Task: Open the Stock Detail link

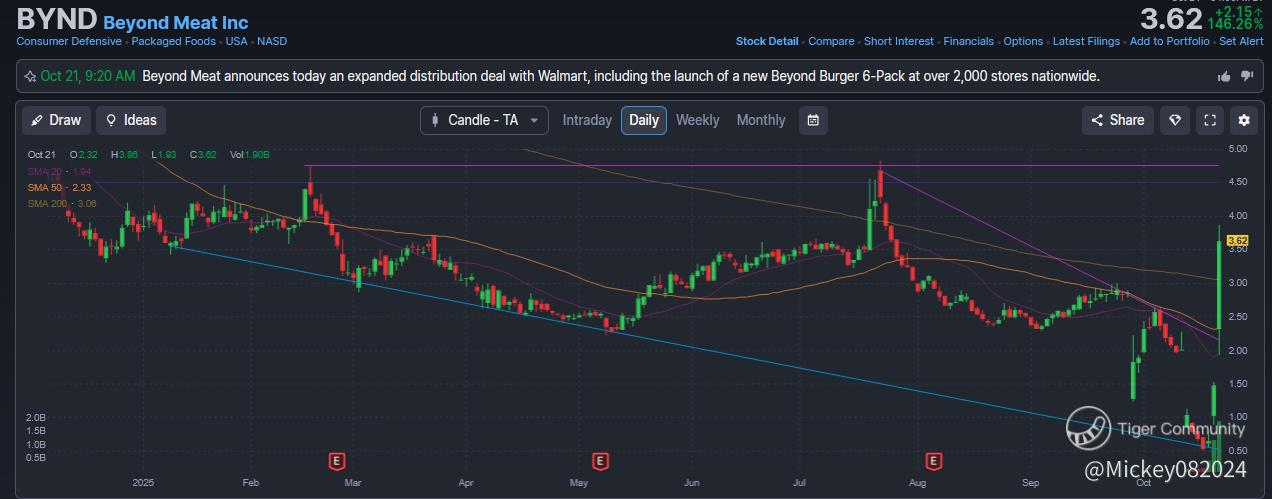Action: click(767, 41)
